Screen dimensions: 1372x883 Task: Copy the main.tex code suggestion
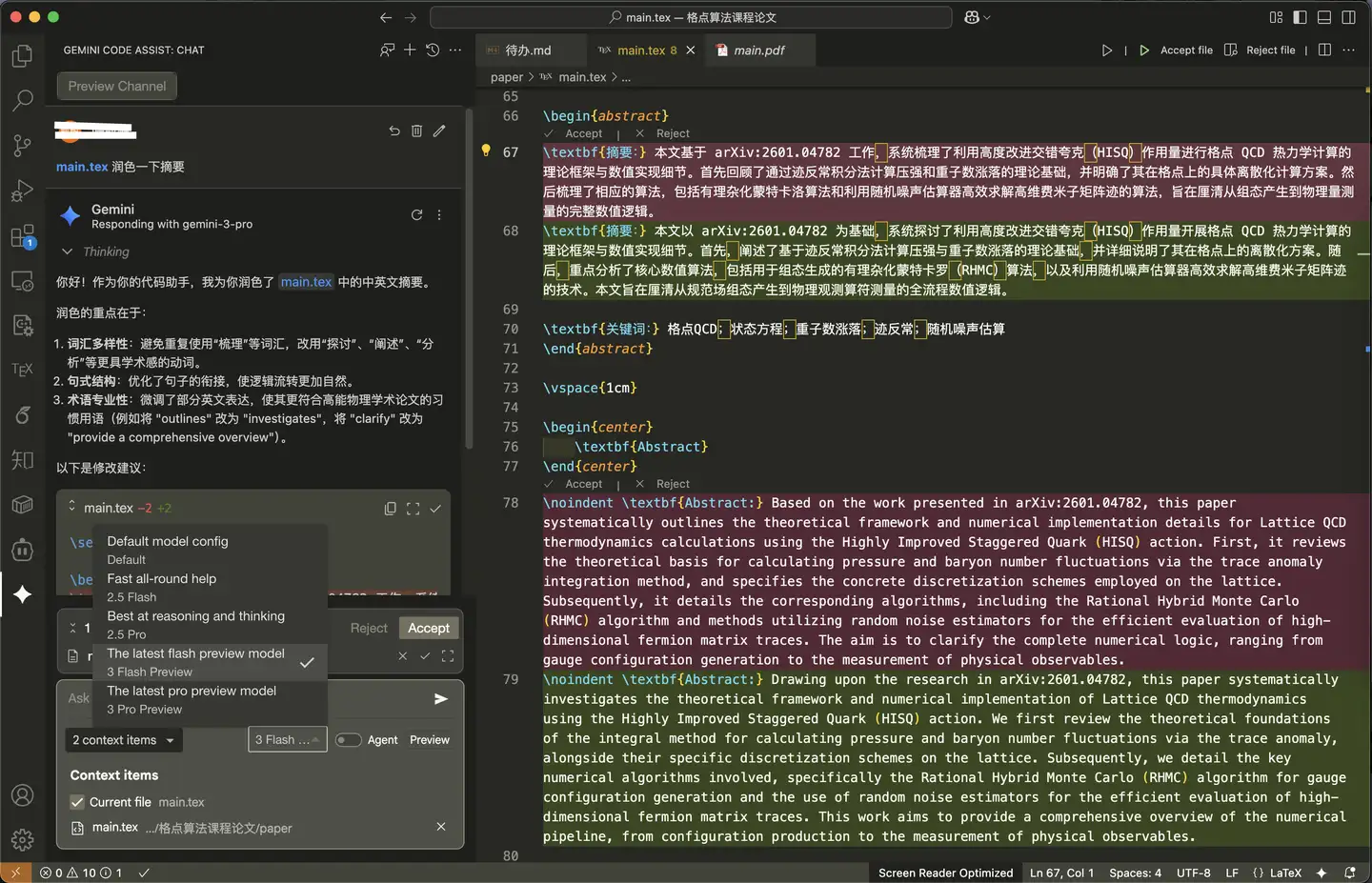tap(390, 509)
